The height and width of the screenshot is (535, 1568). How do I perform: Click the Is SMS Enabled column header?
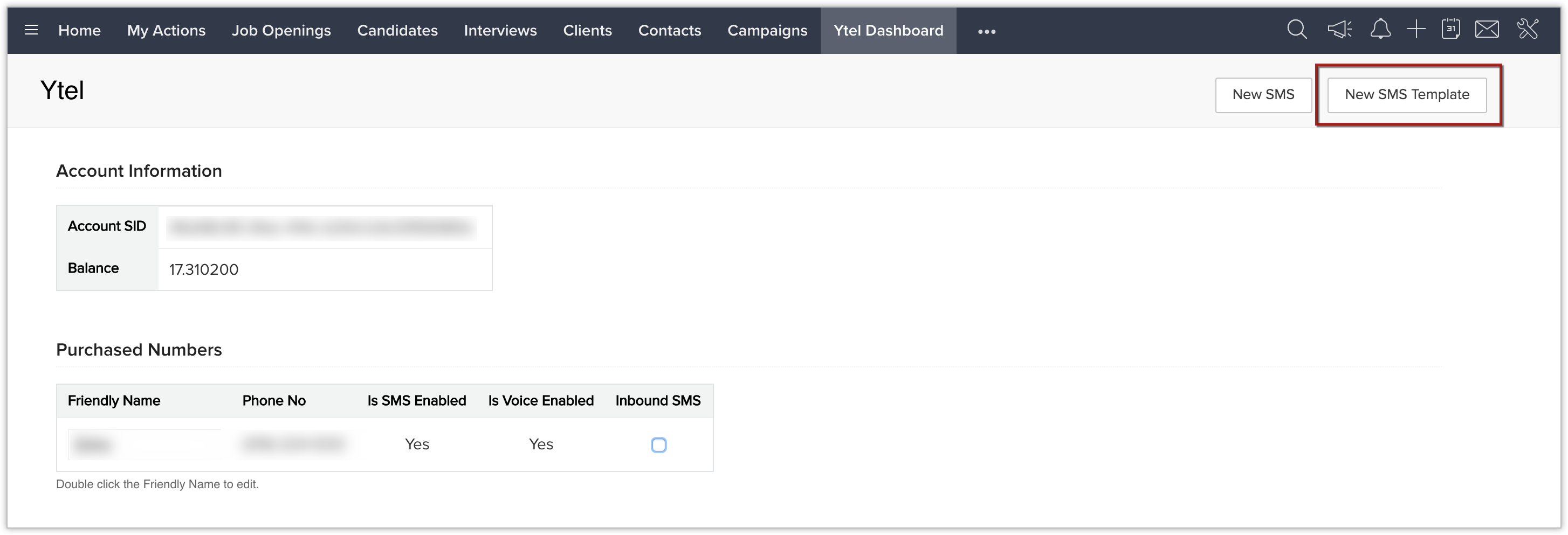point(416,401)
